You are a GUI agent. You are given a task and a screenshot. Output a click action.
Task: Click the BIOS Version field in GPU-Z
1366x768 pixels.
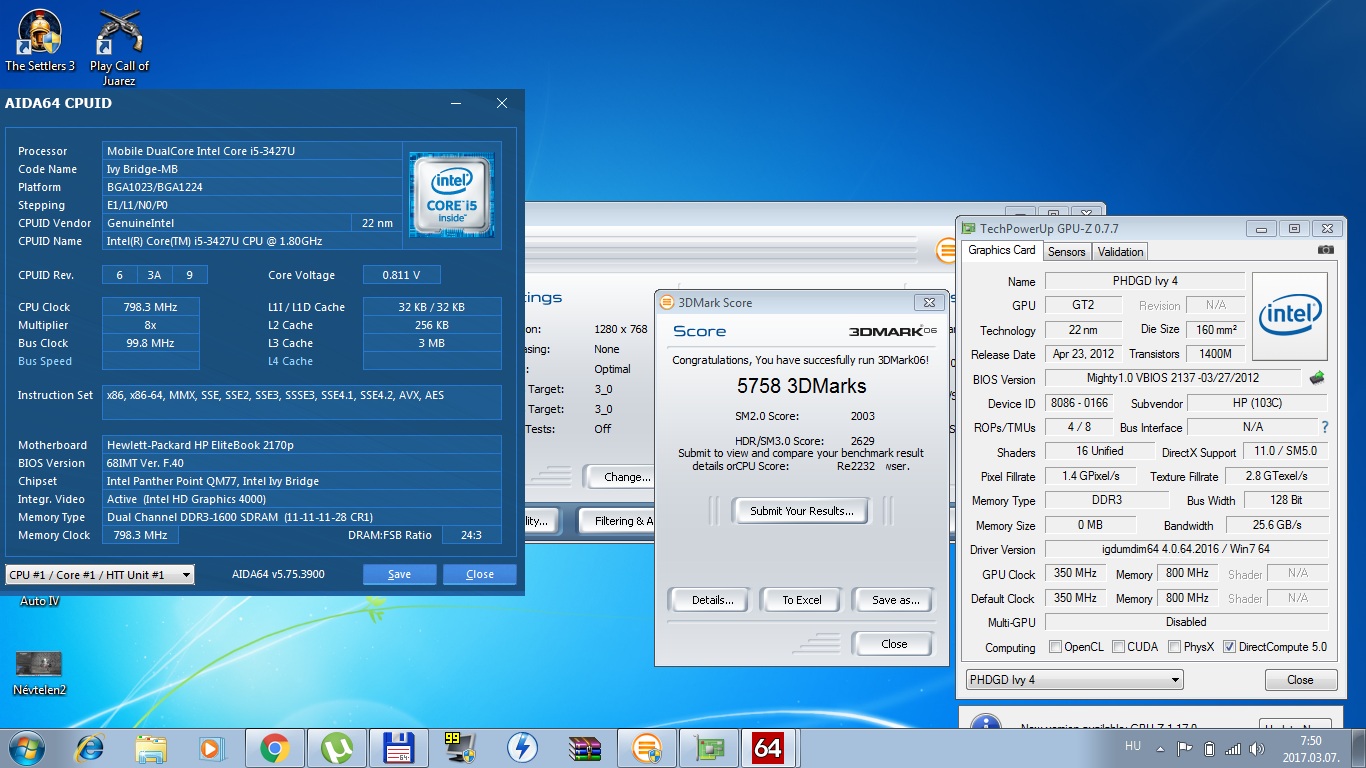(1174, 378)
